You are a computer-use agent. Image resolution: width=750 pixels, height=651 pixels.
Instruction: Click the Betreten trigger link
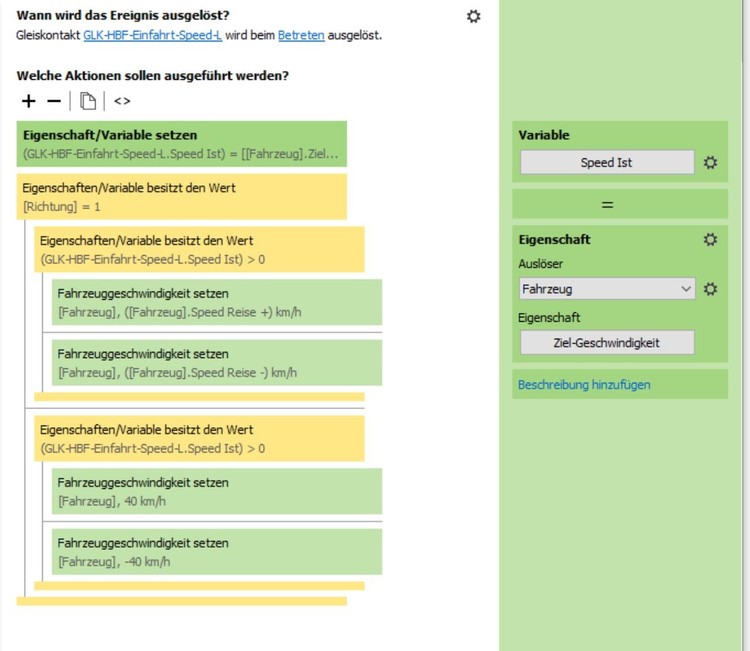(x=299, y=35)
